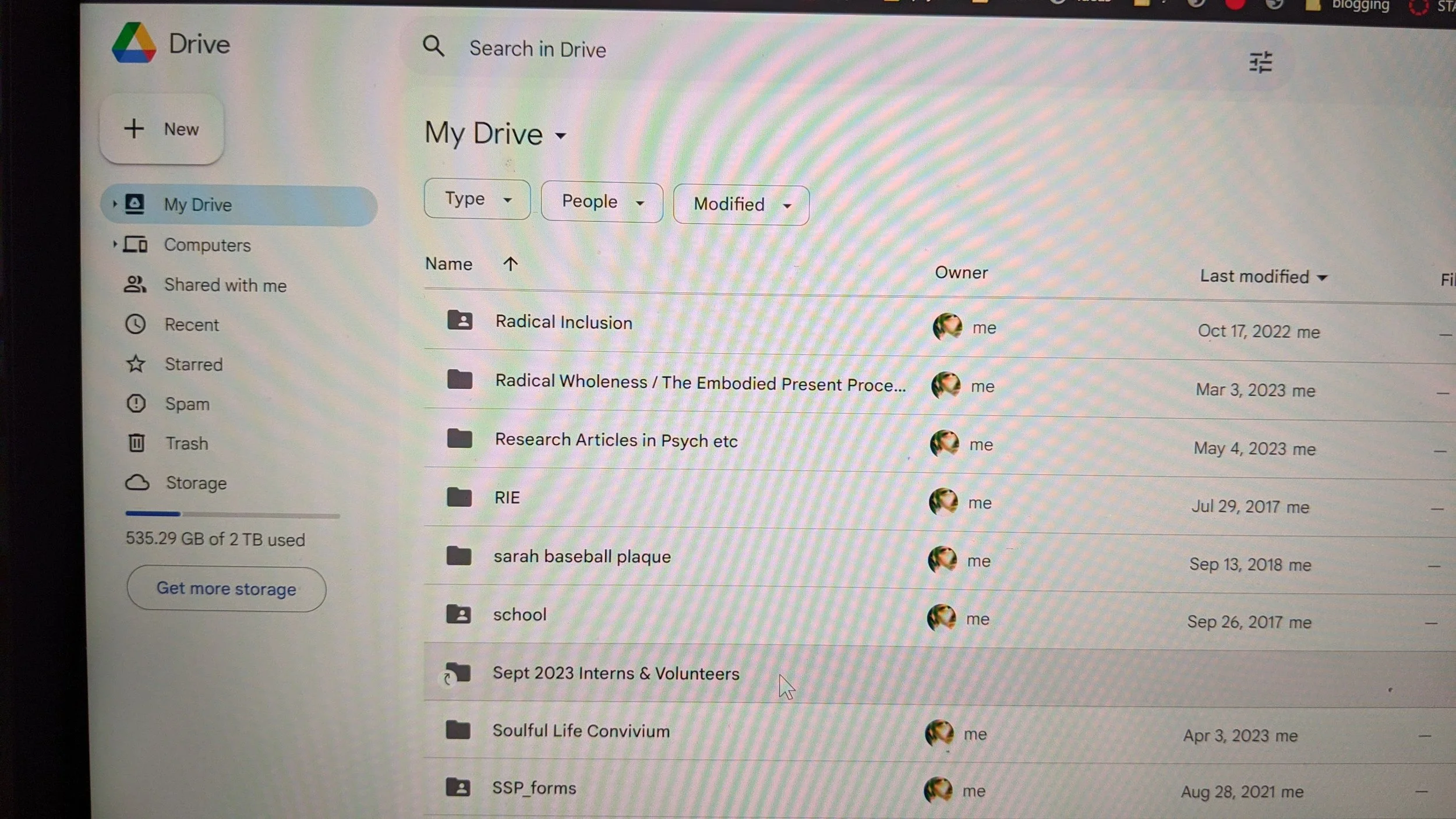Open the Trash bin icon in sidebar
Screen dimensions: 1456x819
coord(136,443)
